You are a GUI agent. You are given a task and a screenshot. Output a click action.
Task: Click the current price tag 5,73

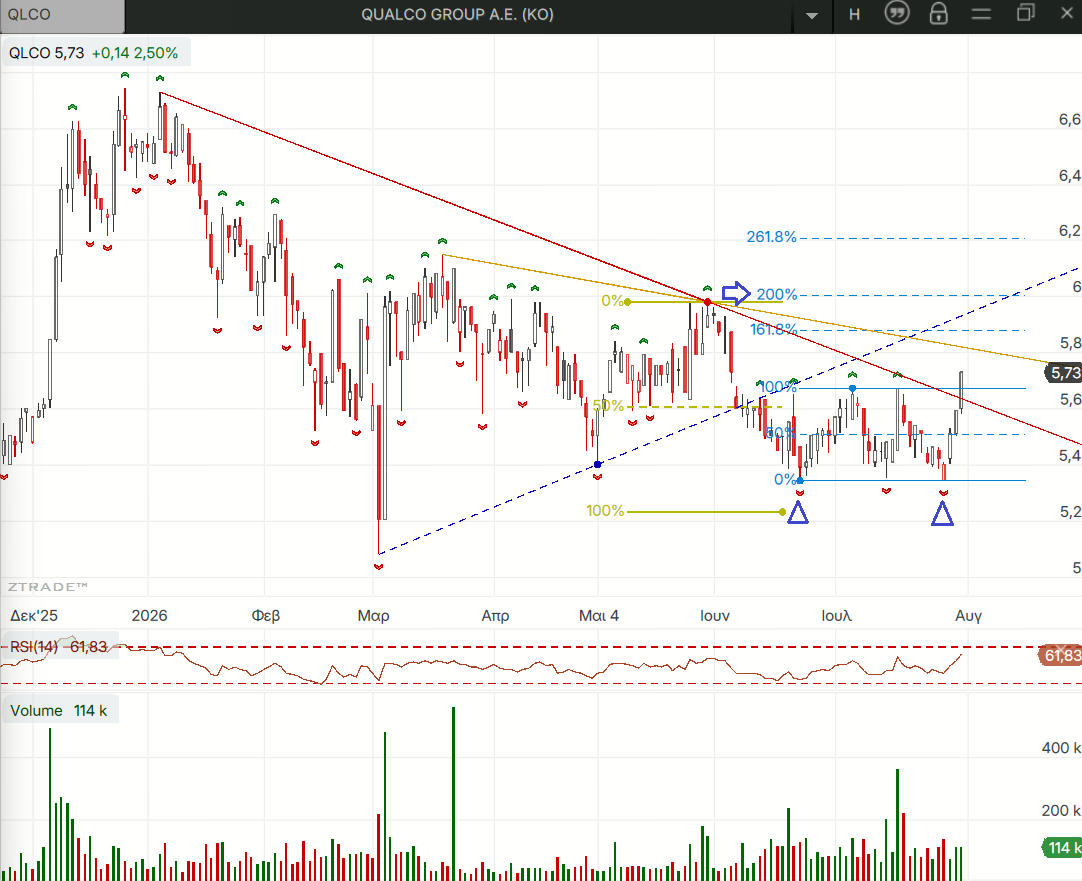coord(1064,373)
